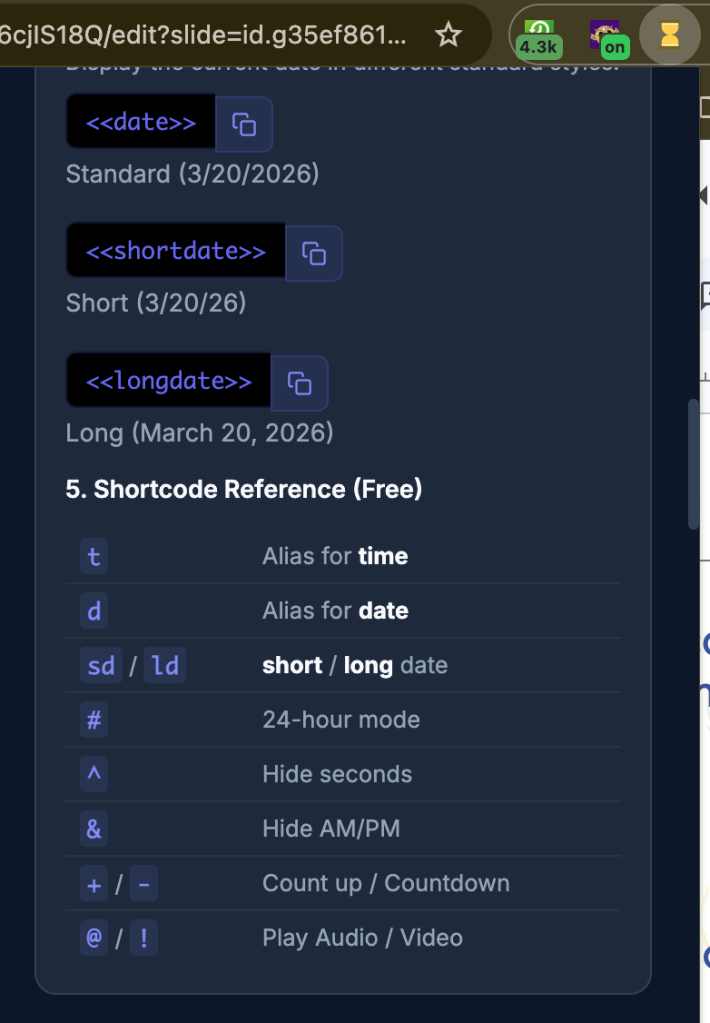The image size is (710, 1023).
Task: Click the '@' play audio shortcode
Action: tap(94, 938)
